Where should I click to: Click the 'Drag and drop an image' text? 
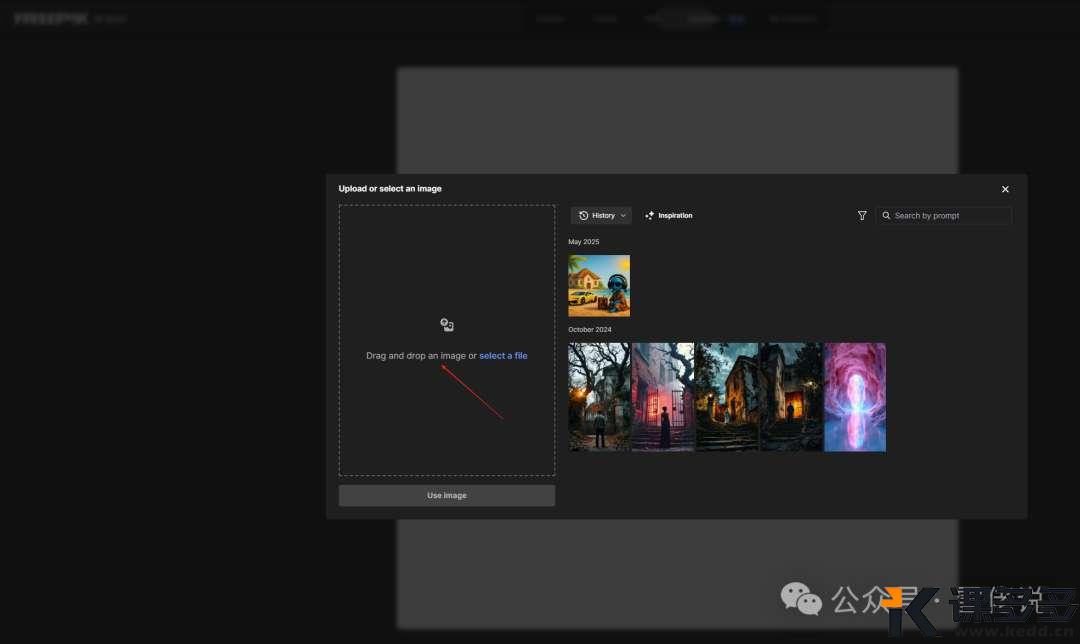415,356
